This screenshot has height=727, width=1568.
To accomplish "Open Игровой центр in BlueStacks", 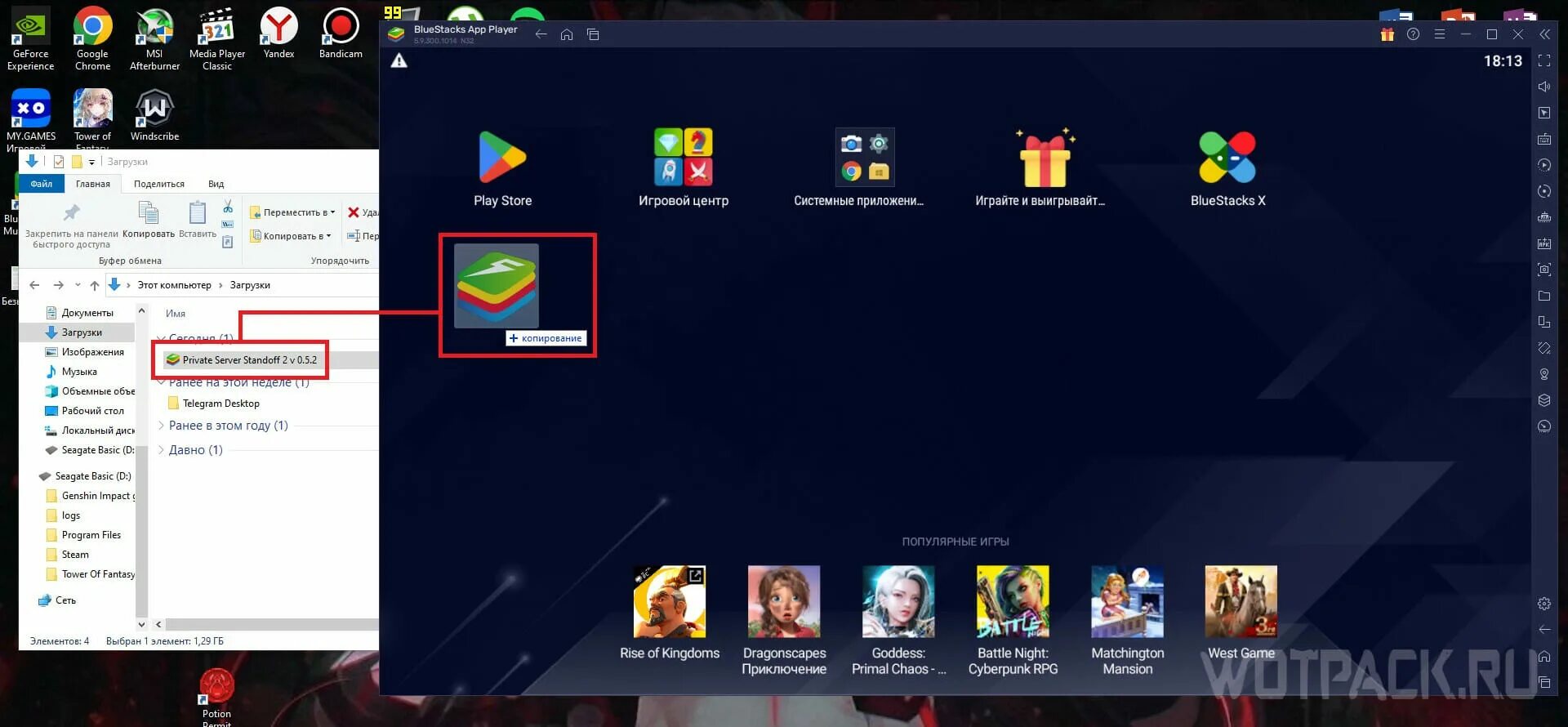I will [684, 168].
